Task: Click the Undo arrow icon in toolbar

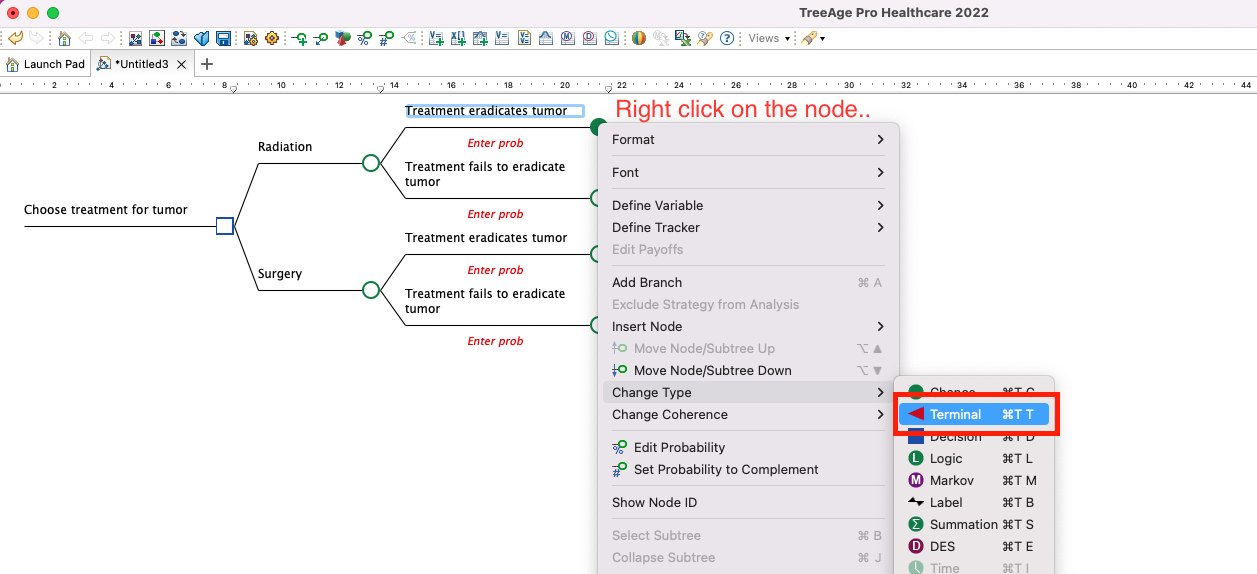Action: [x=15, y=39]
